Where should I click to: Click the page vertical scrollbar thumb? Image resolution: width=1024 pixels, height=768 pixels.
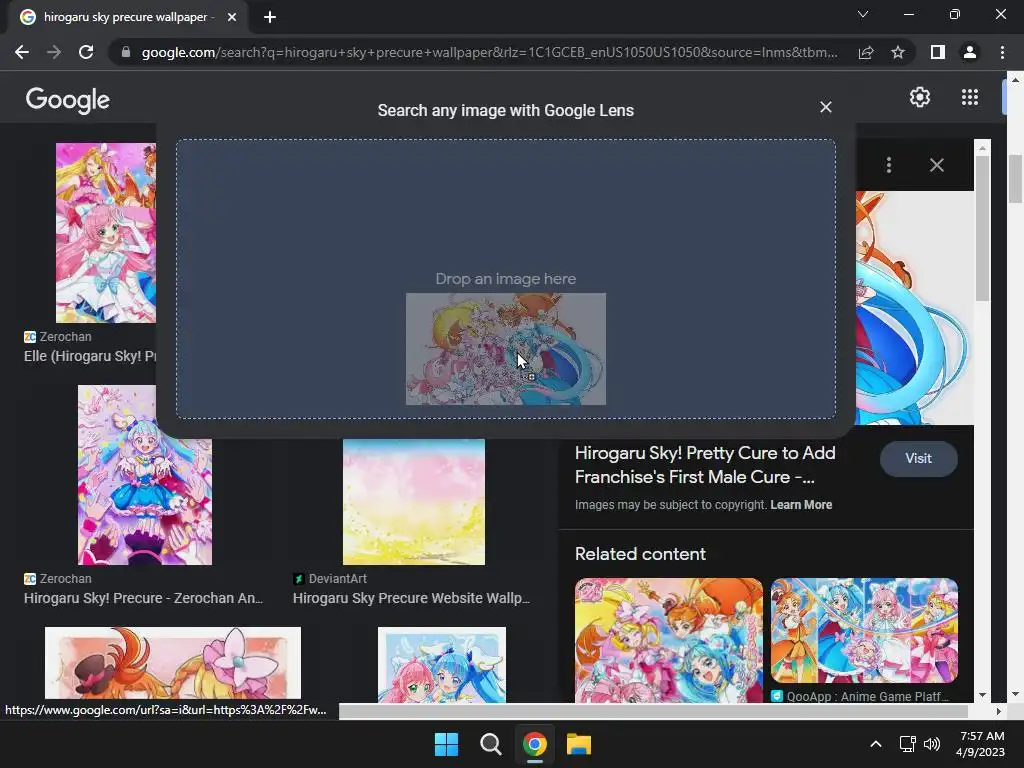(1015, 179)
